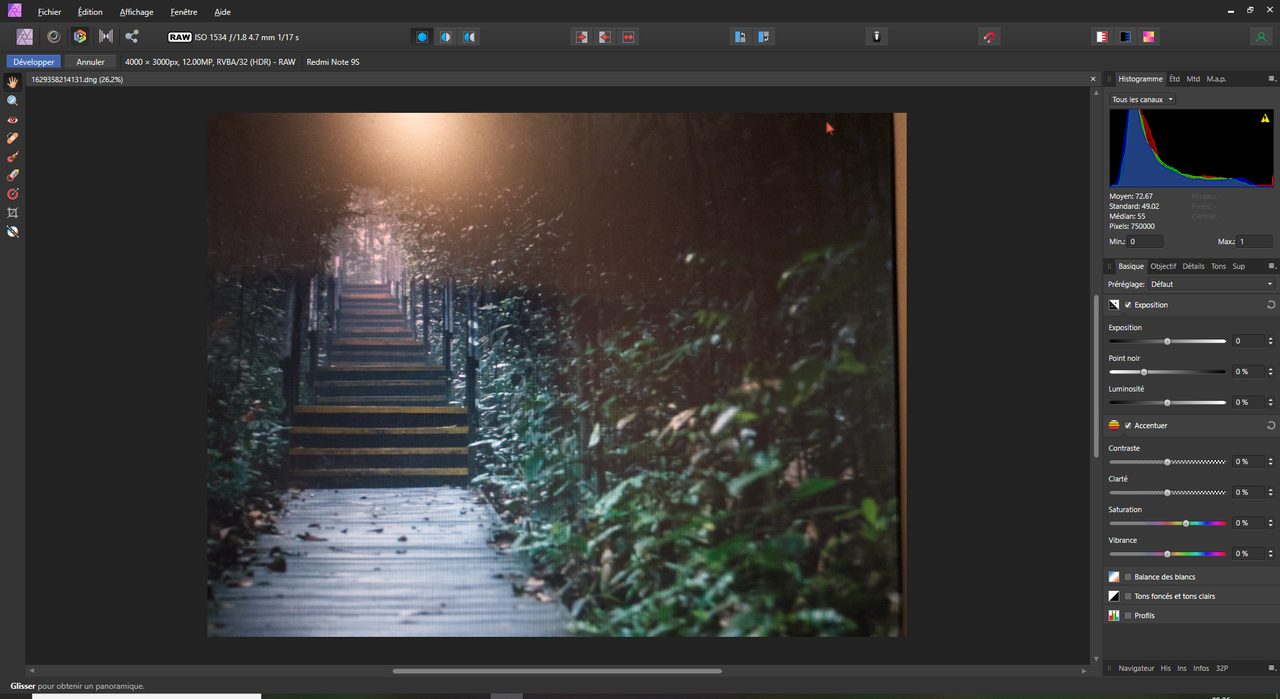Click the horizontal scrollbar under the canvas
The width and height of the screenshot is (1280, 699).
click(557, 671)
